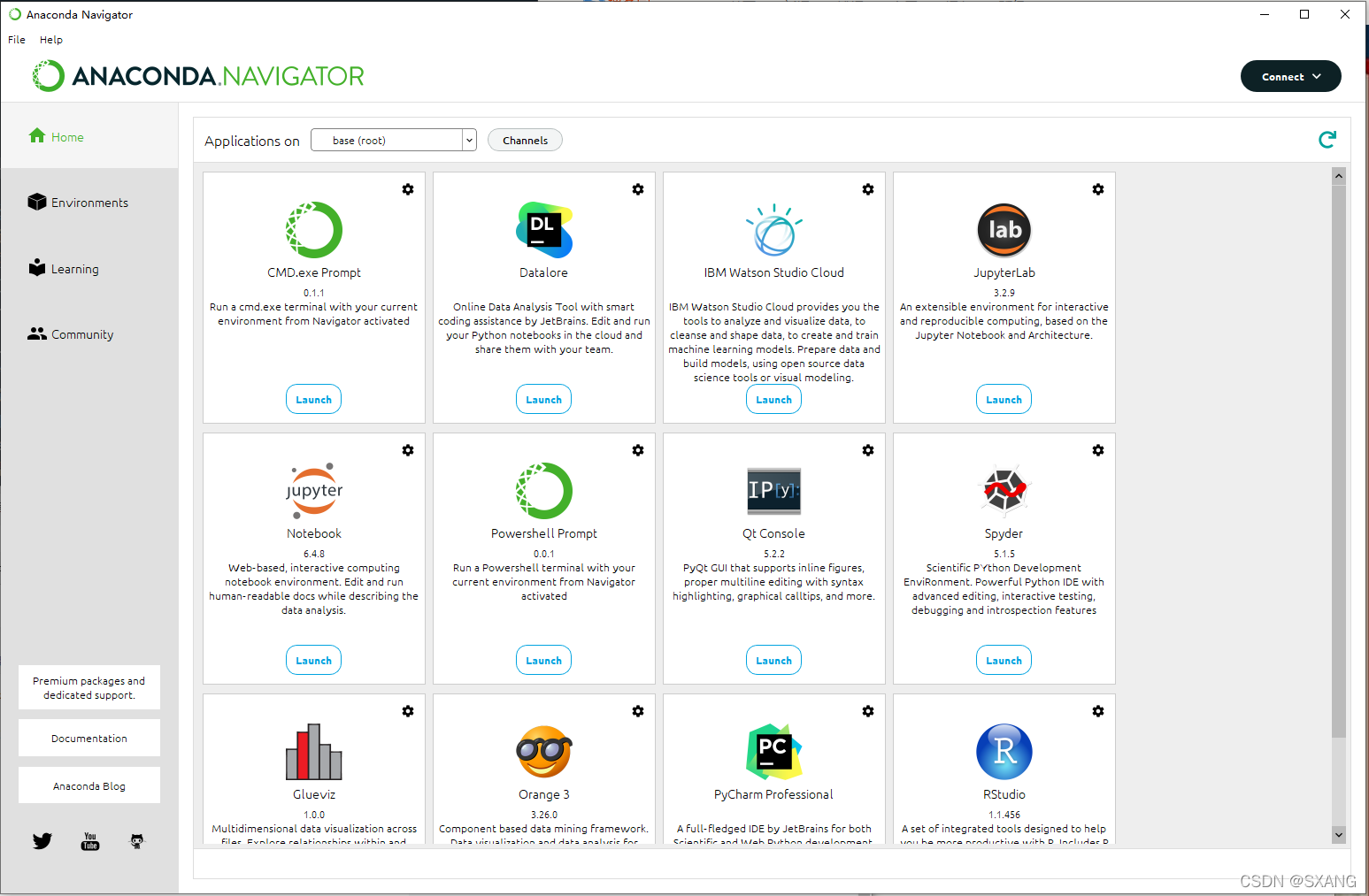Click the "Applications on" label

click(252, 141)
